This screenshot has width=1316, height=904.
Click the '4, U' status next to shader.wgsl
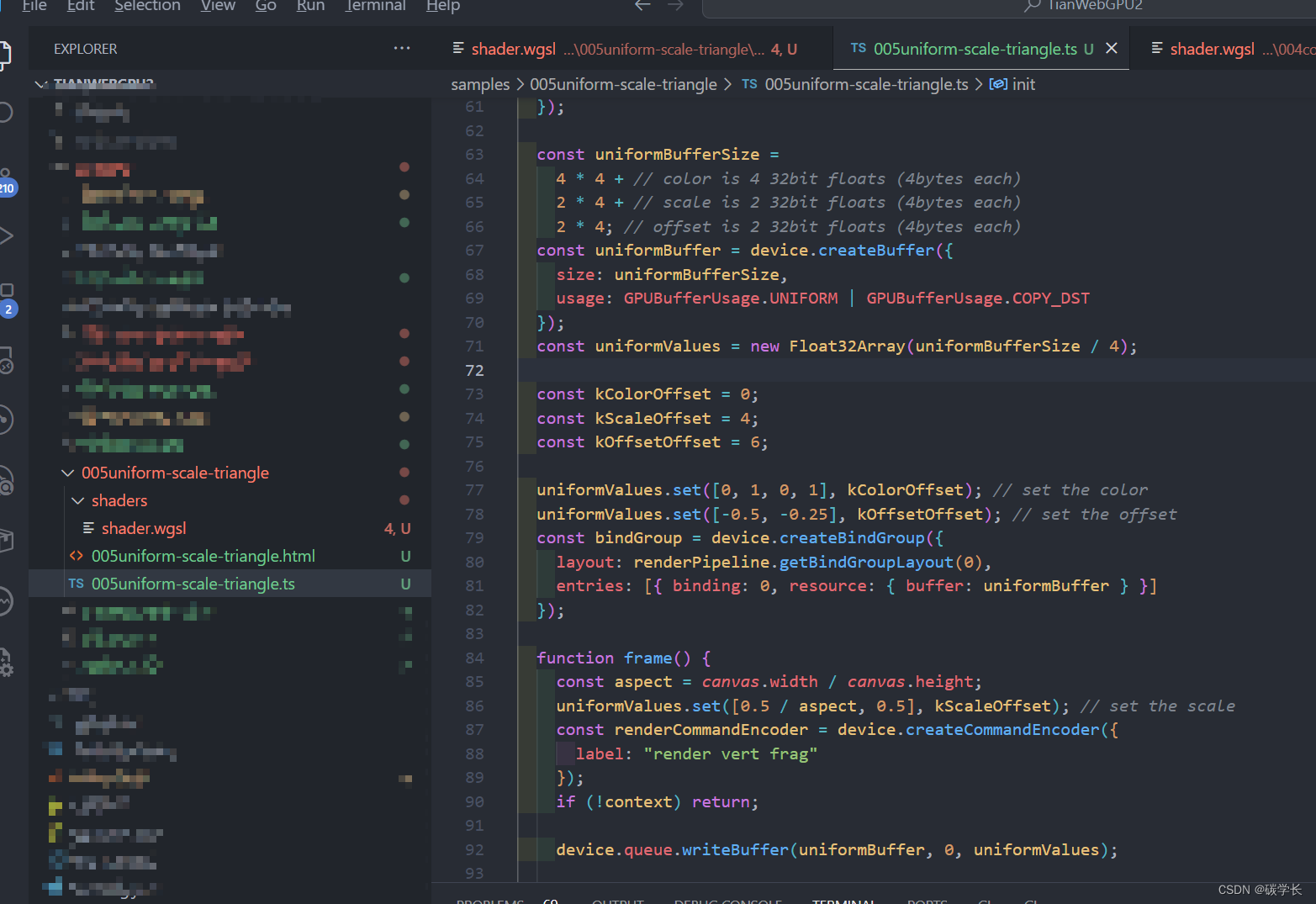pyautogui.click(x=397, y=528)
